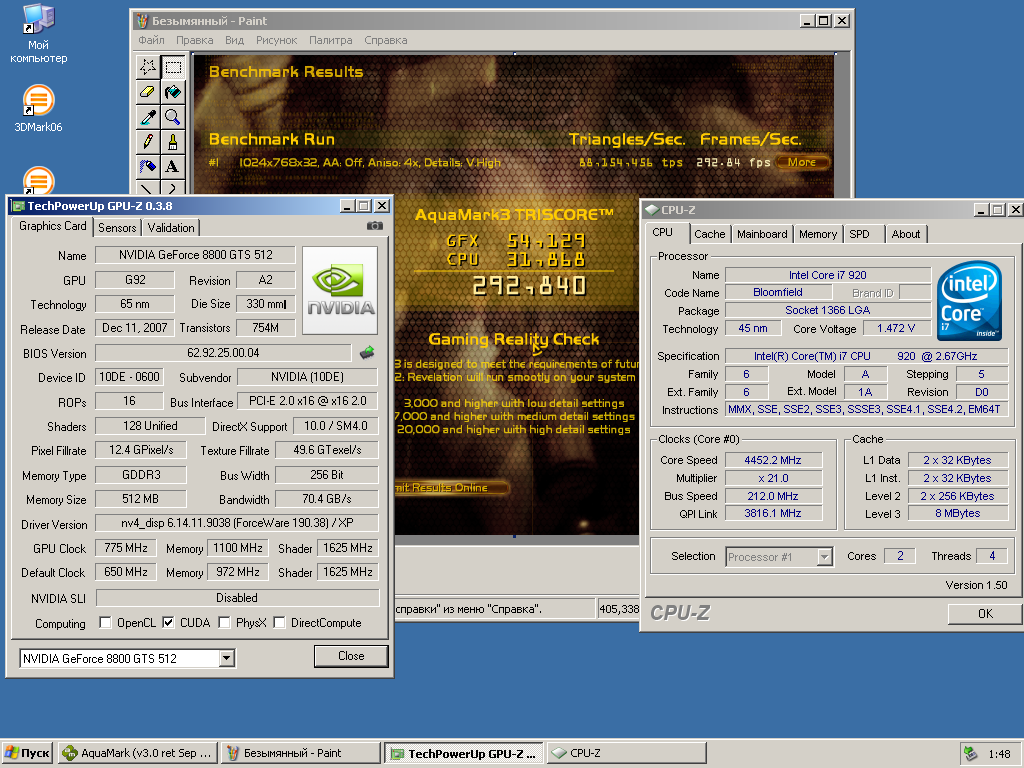Screen dimensions: 1024x768
Task: Click the AquaMark score 292,840
Action: coord(528,286)
